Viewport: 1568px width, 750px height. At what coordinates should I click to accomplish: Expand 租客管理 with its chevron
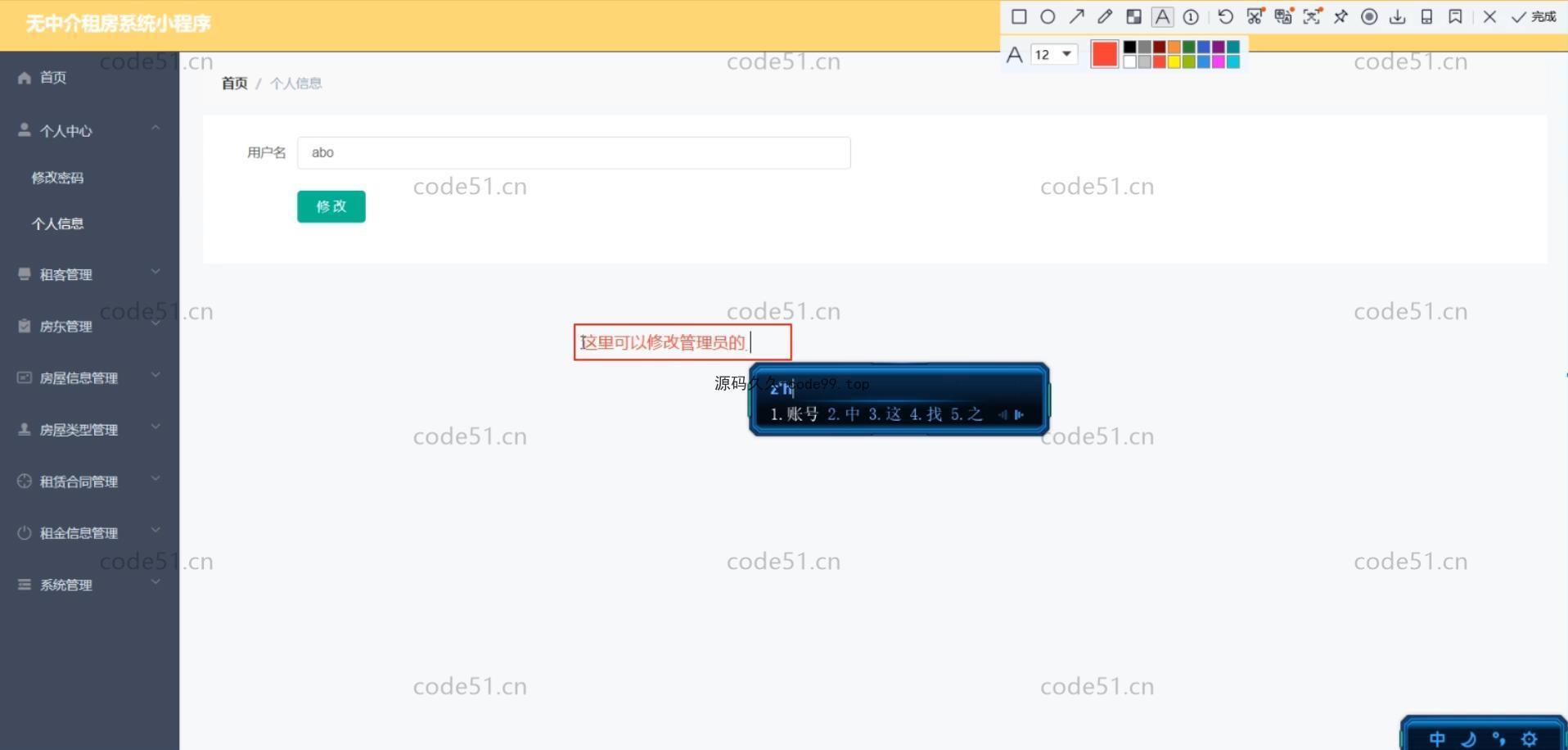[x=155, y=271]
